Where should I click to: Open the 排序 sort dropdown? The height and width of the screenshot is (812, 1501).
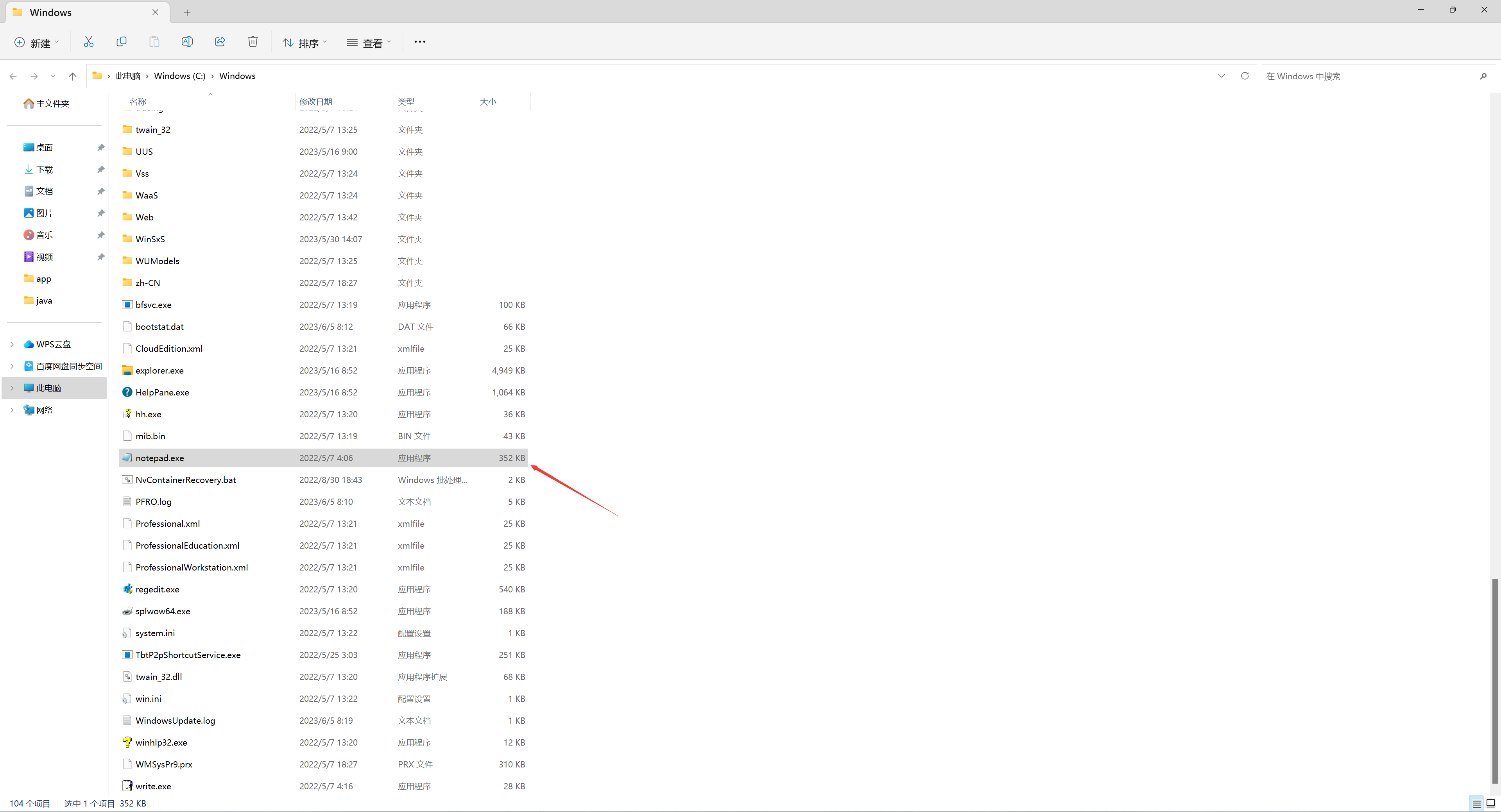(305, 43)
